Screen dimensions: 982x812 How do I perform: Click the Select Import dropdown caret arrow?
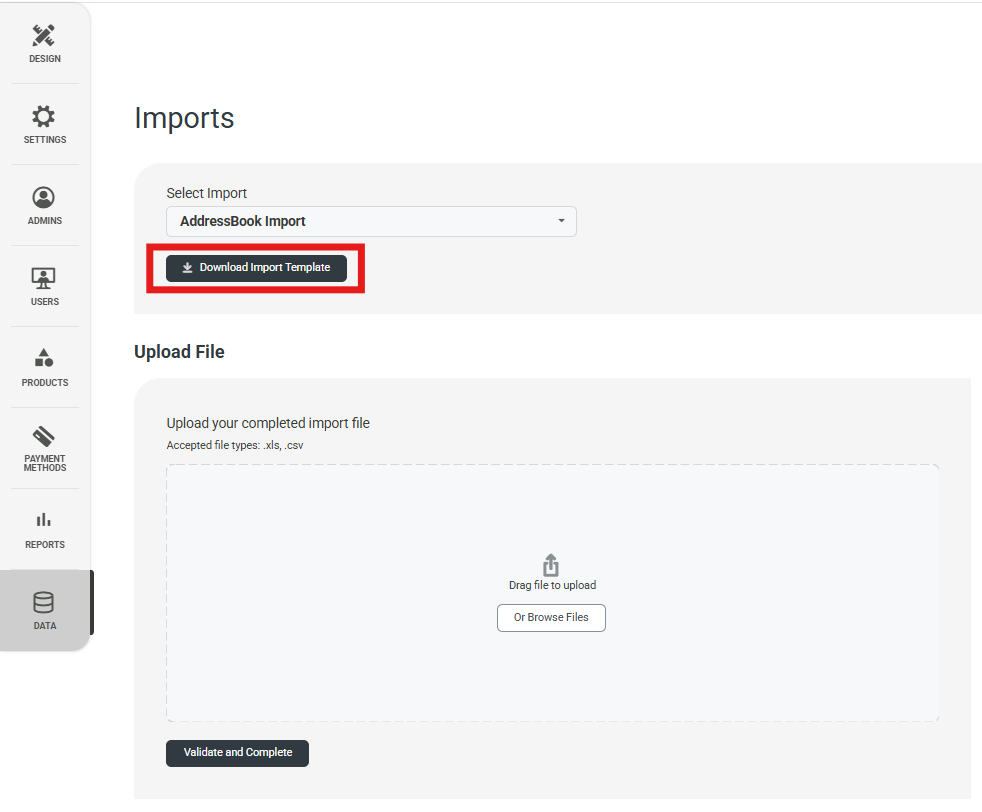(561, 221)
